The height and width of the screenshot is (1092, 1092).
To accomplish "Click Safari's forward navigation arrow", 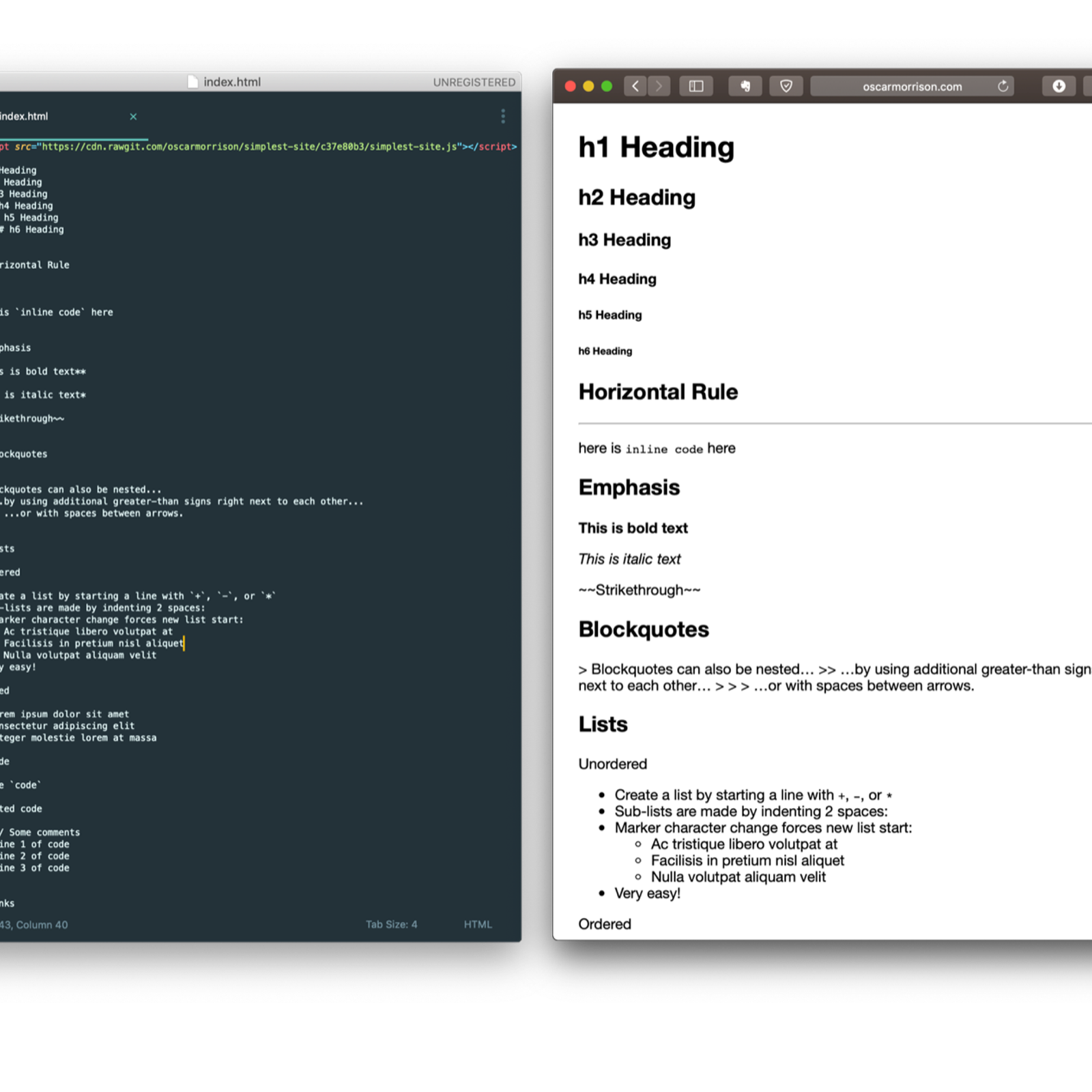I will [x=659, y=86].
